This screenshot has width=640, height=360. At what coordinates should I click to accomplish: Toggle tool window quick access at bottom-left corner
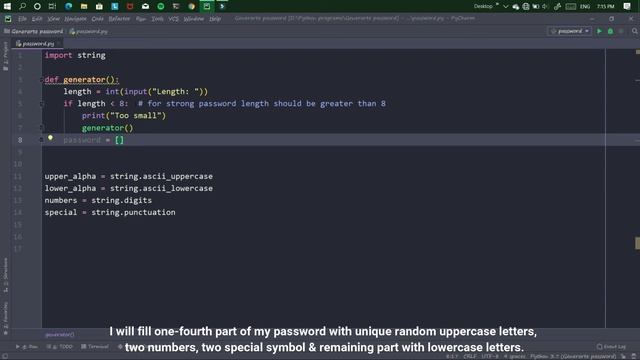click(x=5, y=356)
